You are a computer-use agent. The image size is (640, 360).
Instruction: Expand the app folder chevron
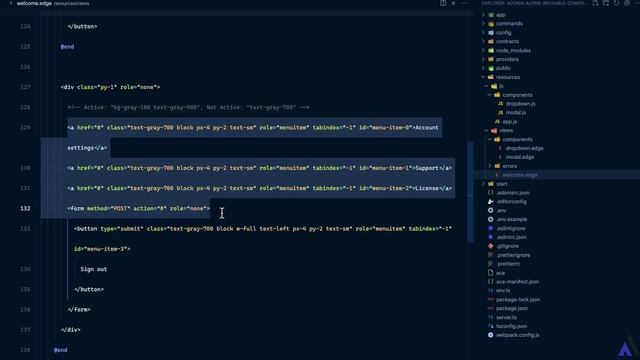(x=484, y=15)
